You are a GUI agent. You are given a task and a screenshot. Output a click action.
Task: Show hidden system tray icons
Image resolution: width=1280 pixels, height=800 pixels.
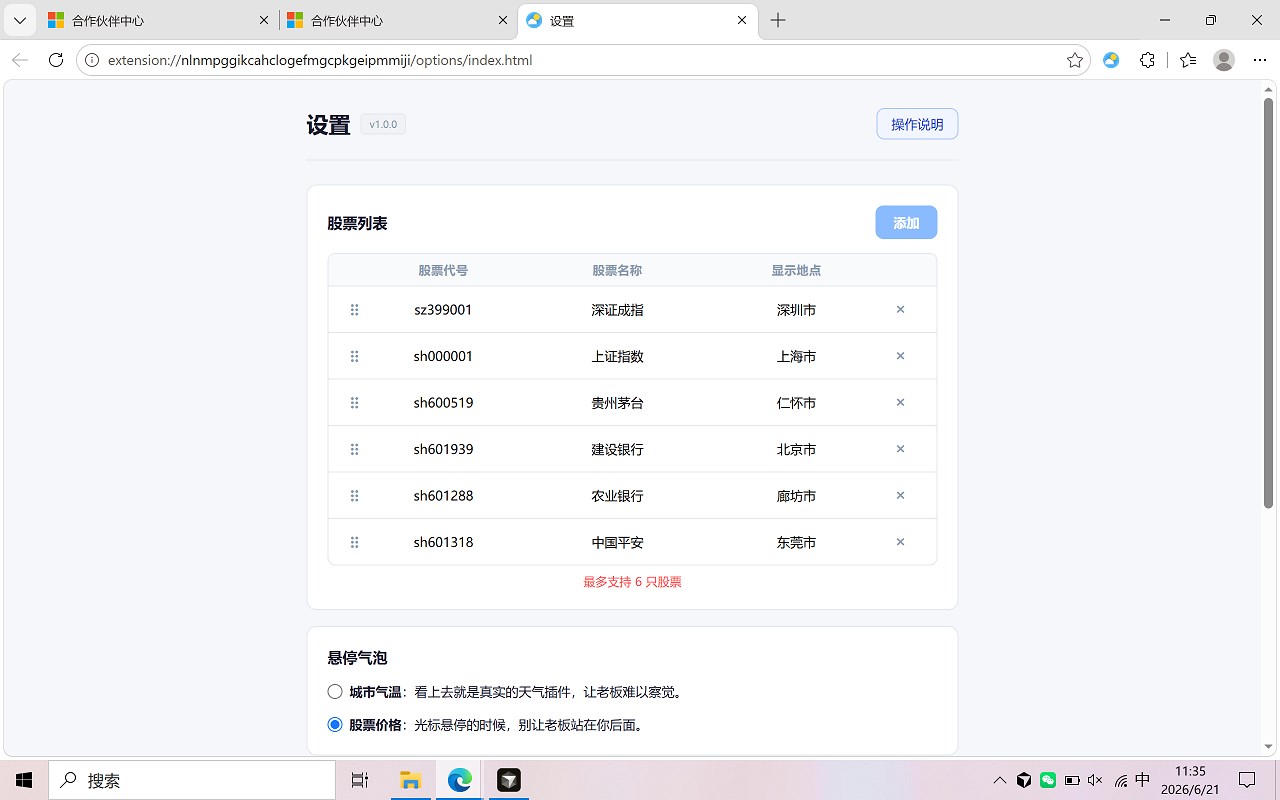(1000, 780)
